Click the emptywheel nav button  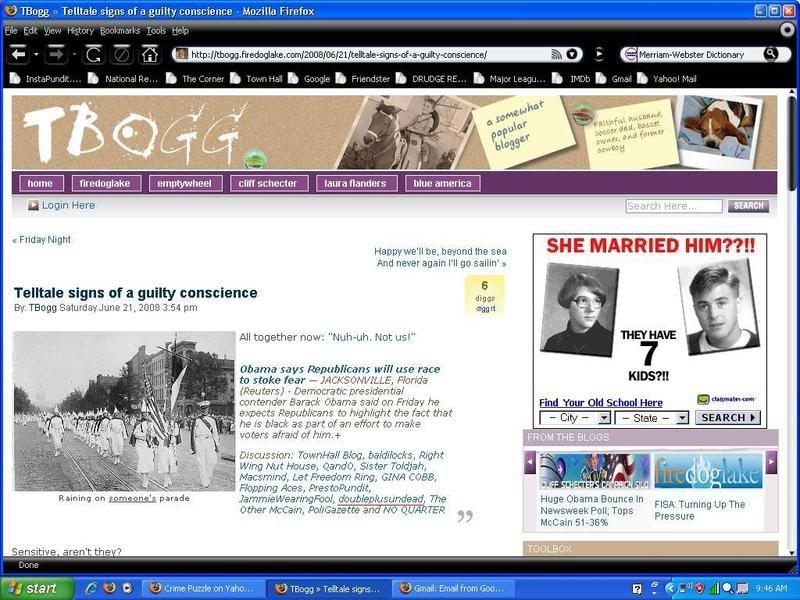click(185, 183)
